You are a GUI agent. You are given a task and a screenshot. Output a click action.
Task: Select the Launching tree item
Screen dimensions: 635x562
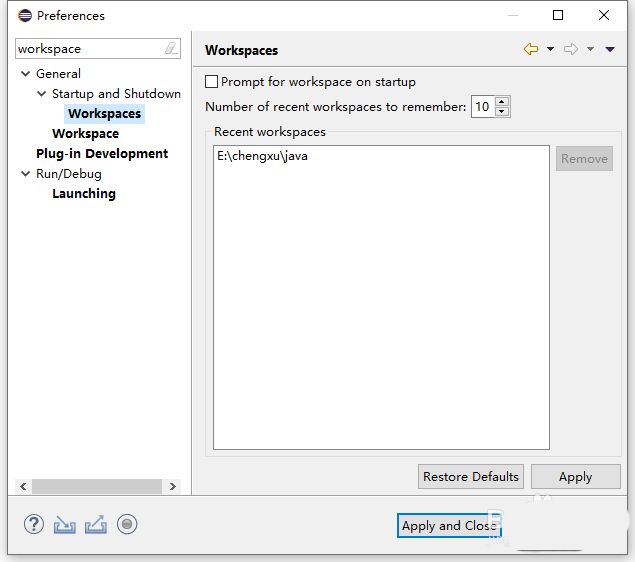click(x=84, y=194)
